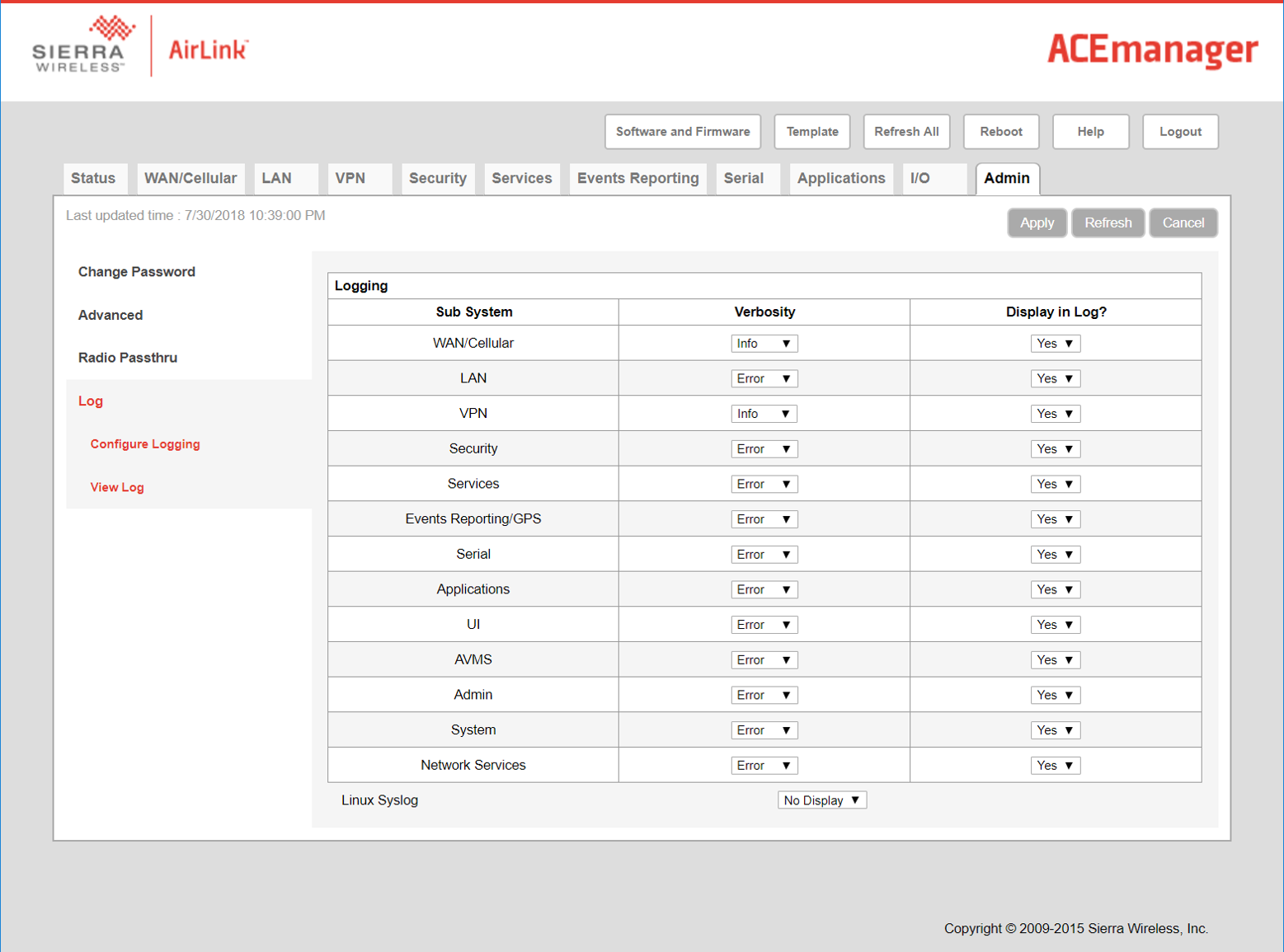Open Radio Passthru settings
Viewport: 1284px width, 952px height.
(x=128, y=358)
